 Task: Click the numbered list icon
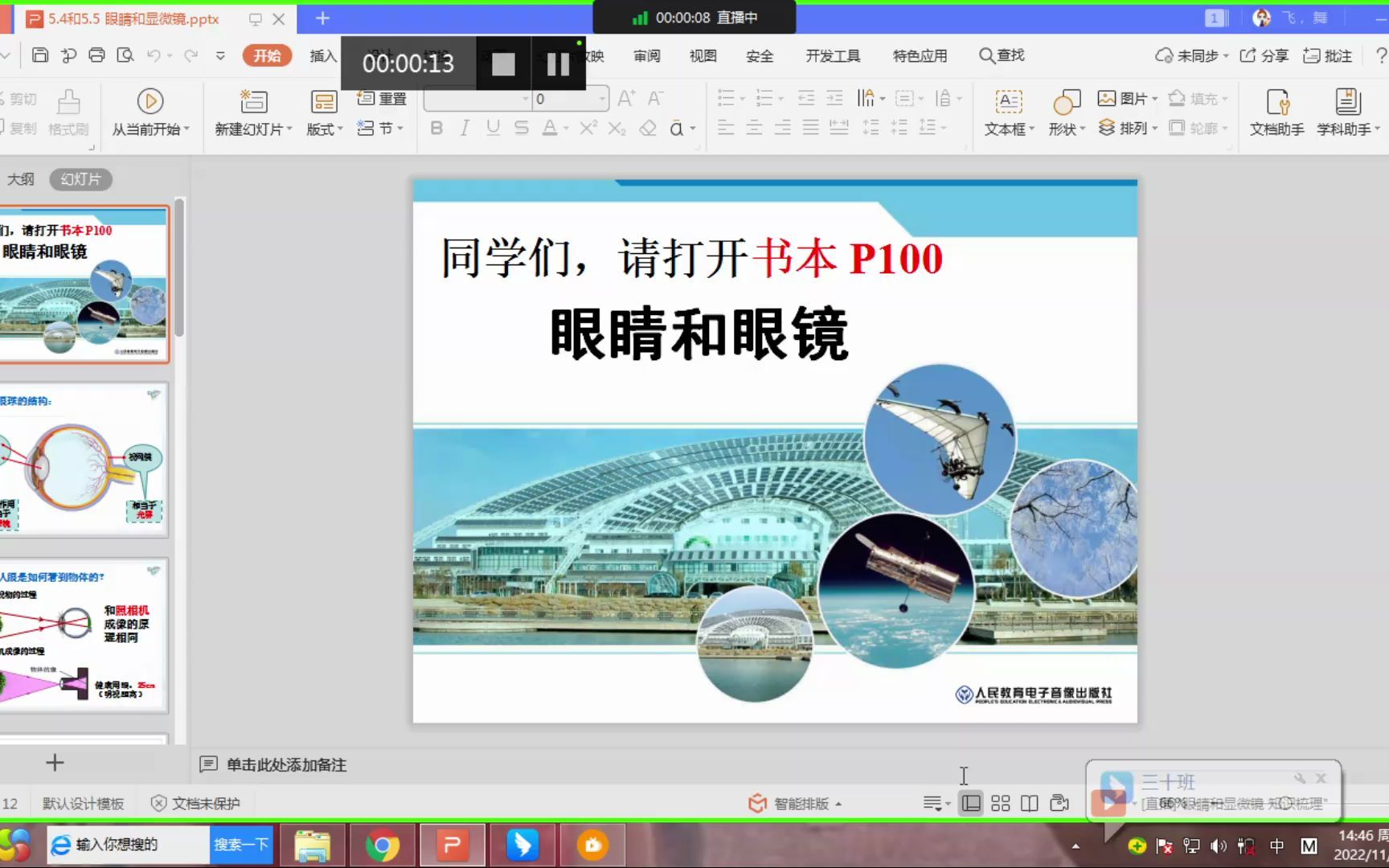(x=764, y=98)
